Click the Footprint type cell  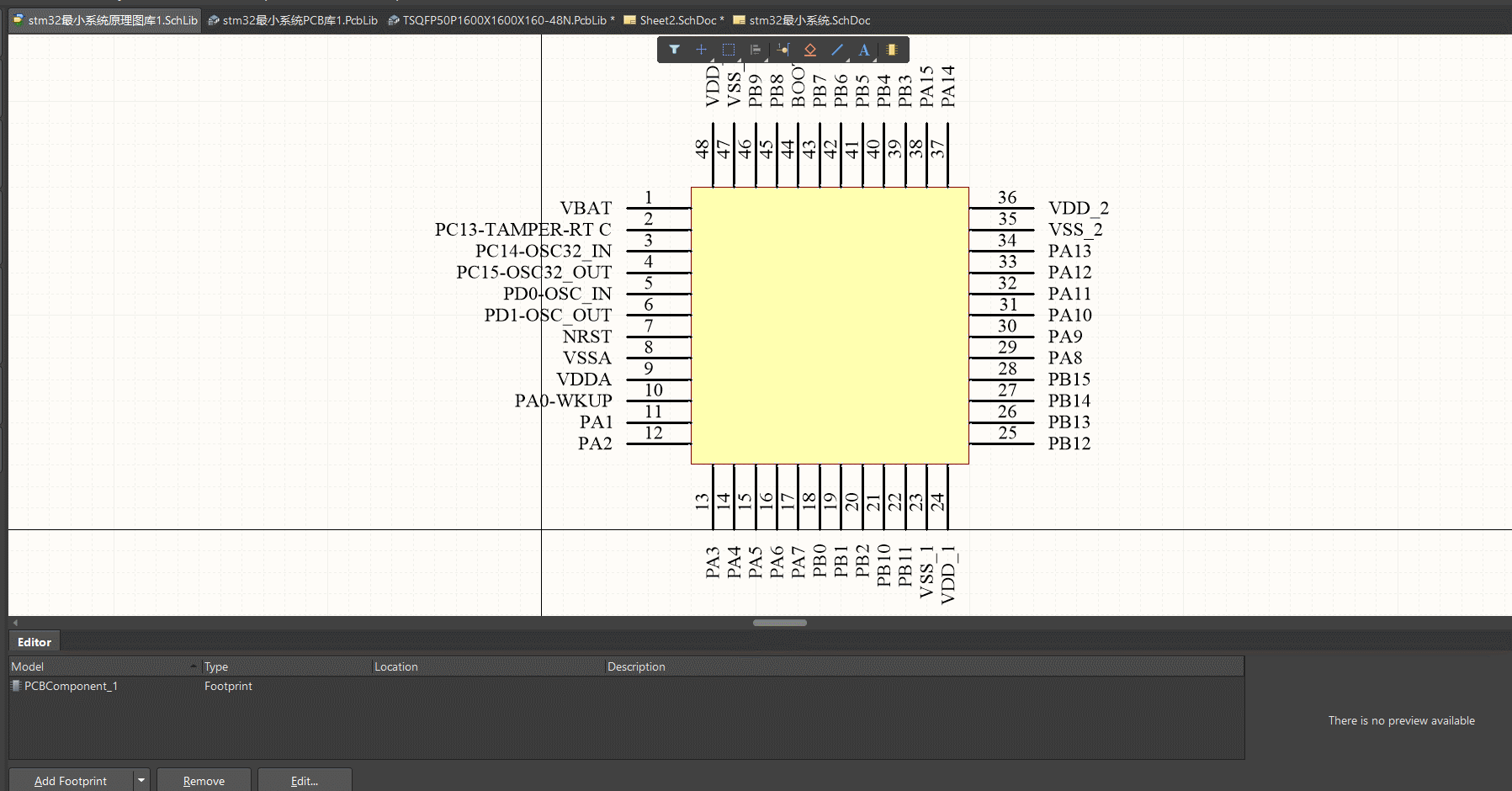pyautogui.click(x=228, y=686)
